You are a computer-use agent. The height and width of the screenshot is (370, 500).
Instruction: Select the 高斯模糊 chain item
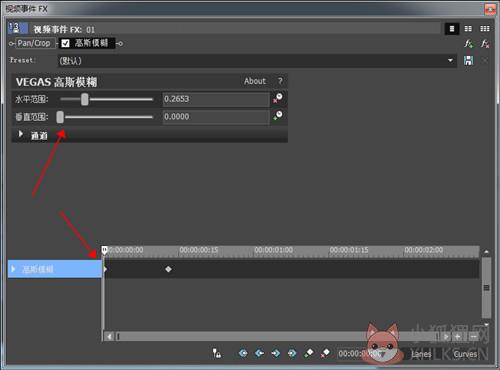click(91, 43)
